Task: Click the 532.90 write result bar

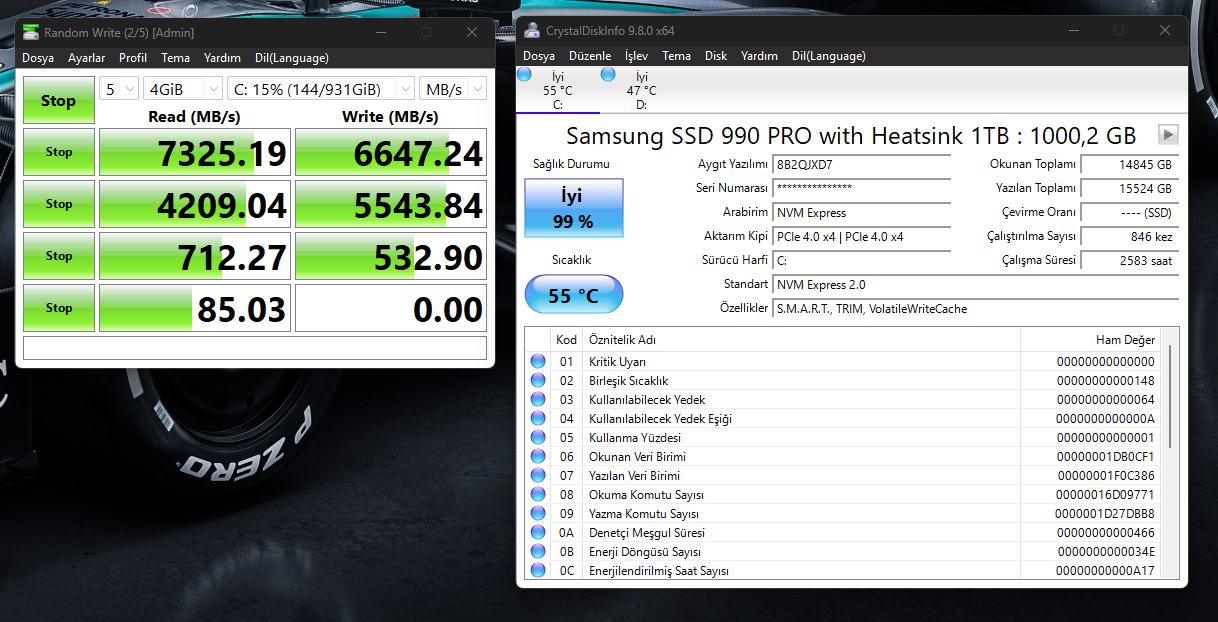Action: click(x=391, y=257)
